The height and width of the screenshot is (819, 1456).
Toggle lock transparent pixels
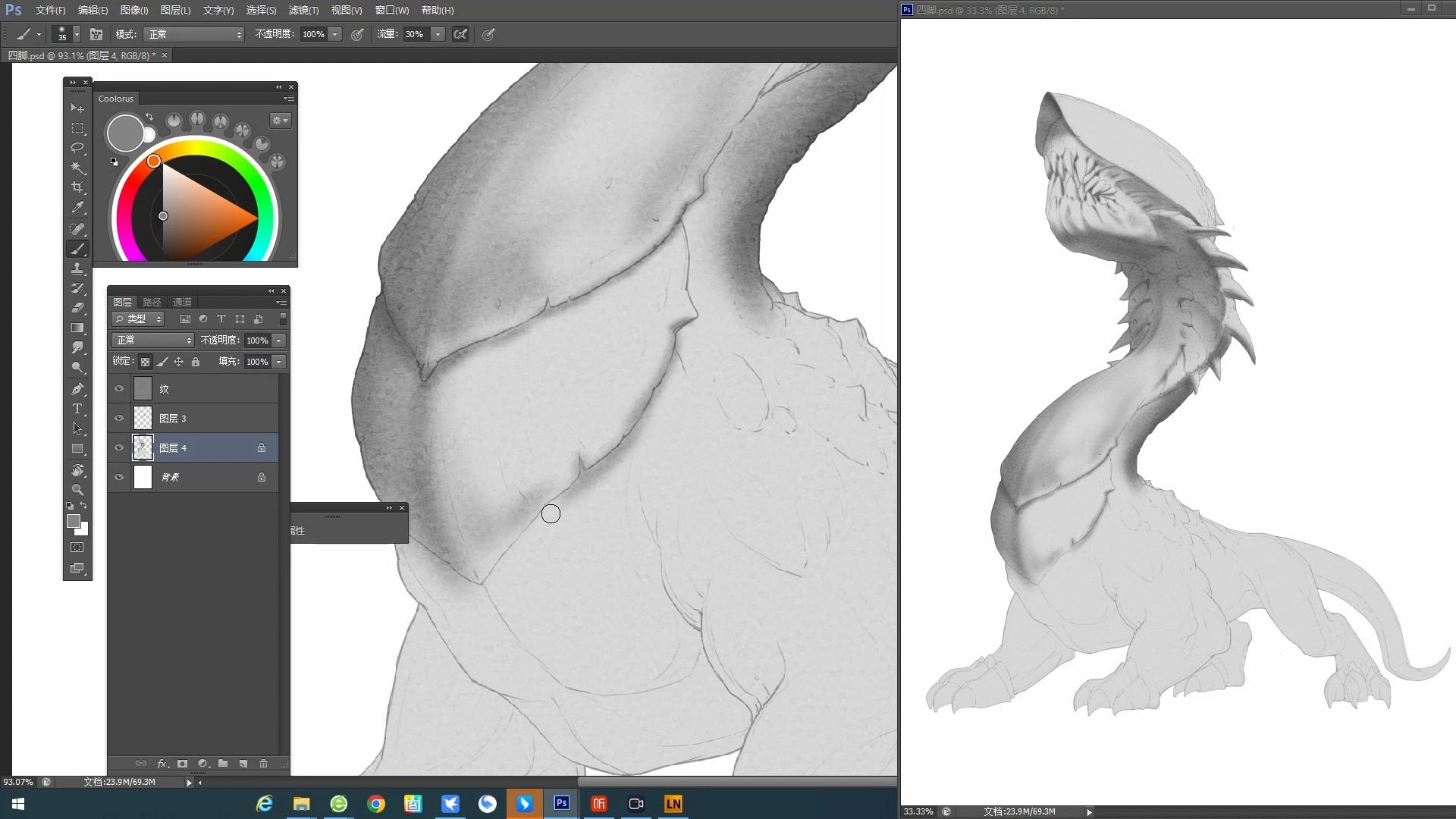[x=145, y=362]
